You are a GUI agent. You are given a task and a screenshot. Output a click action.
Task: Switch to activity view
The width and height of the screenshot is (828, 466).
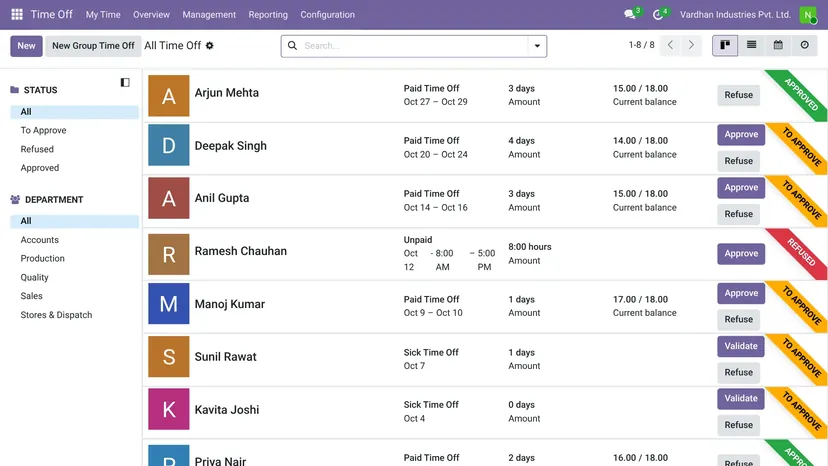804,45
